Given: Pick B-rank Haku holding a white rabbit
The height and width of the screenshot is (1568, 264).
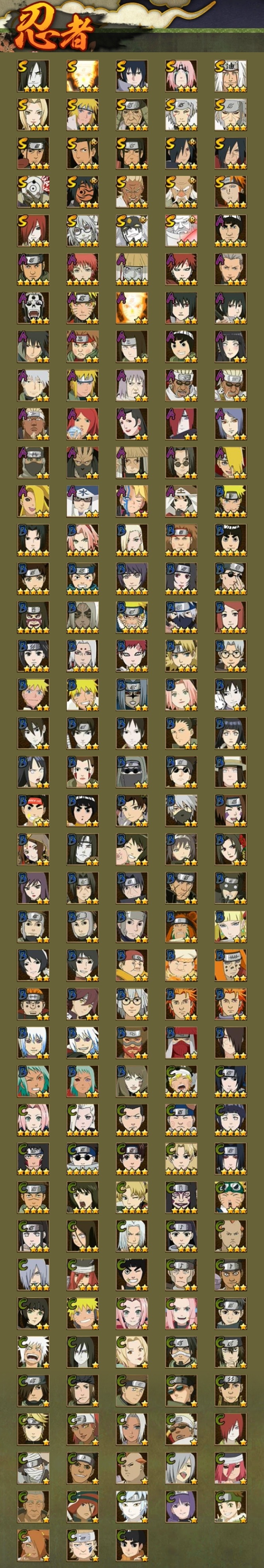Looking at the screenshot, I should (x=231, y=694).
